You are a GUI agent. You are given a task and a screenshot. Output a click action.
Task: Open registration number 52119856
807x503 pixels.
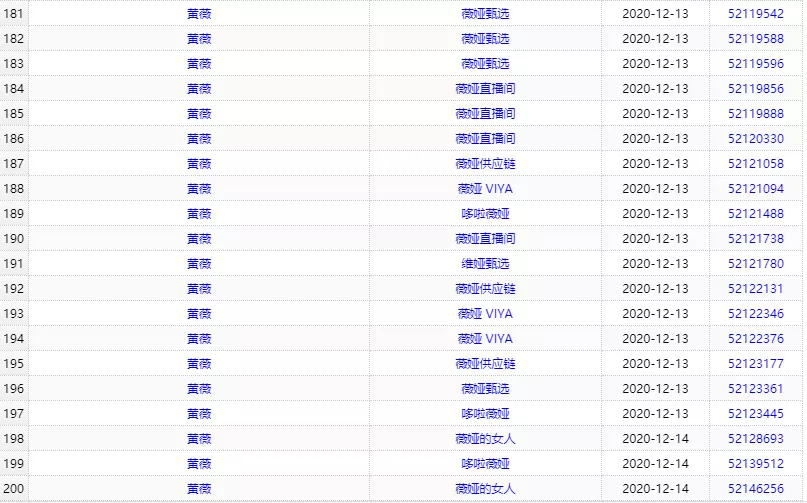pyautogui.click(x=756, y=89)
